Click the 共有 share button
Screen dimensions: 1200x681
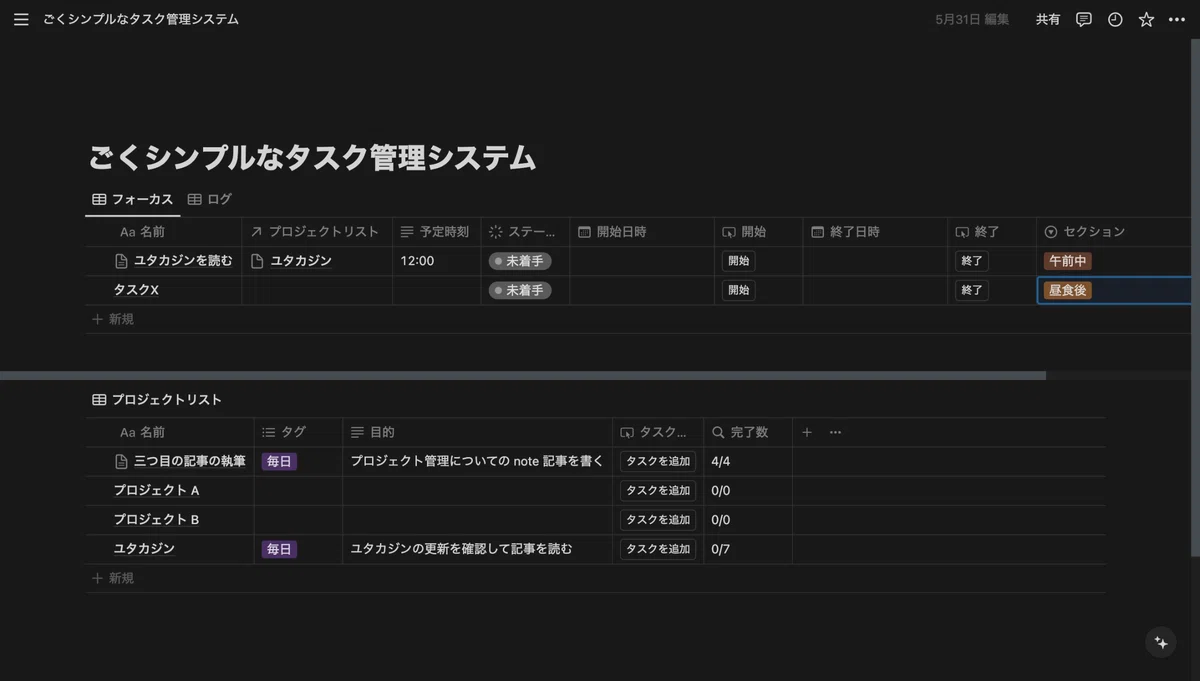pos(1048,19)
